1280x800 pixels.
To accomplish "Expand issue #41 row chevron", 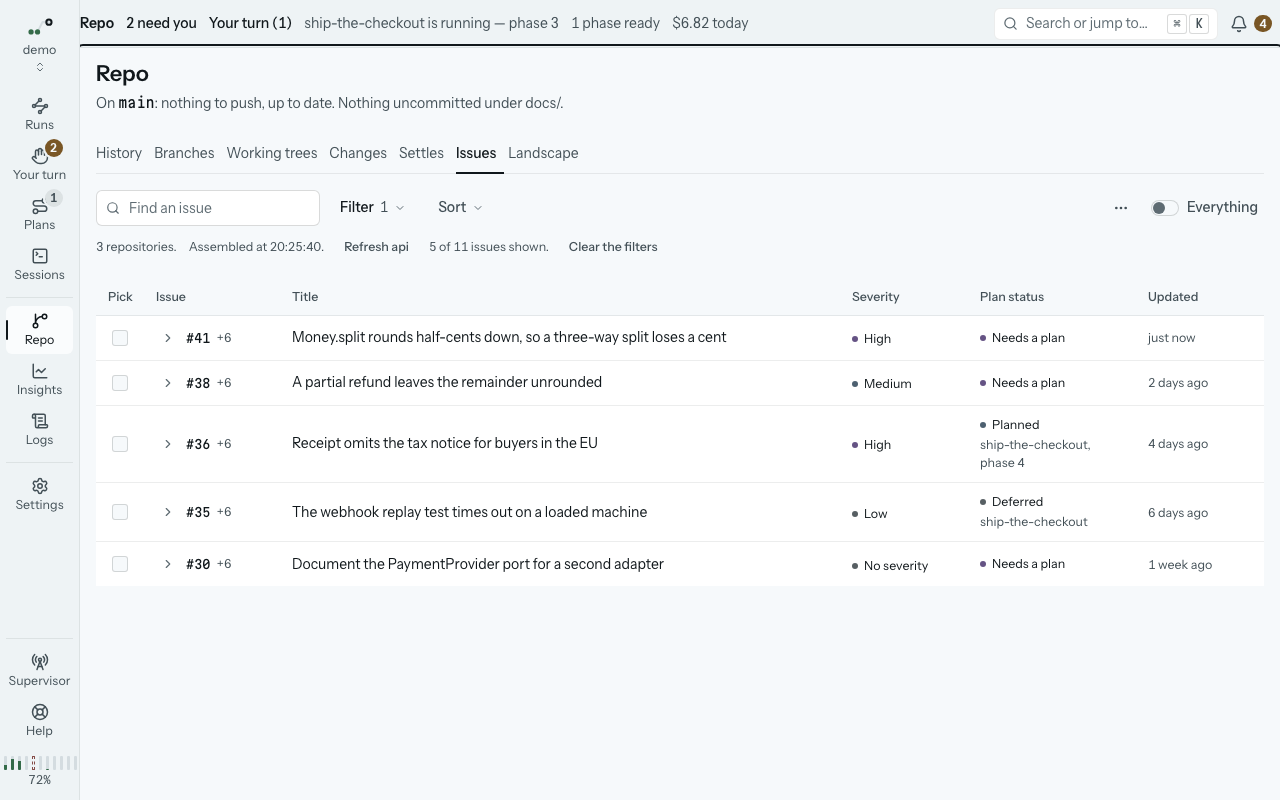I will tap(168, 338).
